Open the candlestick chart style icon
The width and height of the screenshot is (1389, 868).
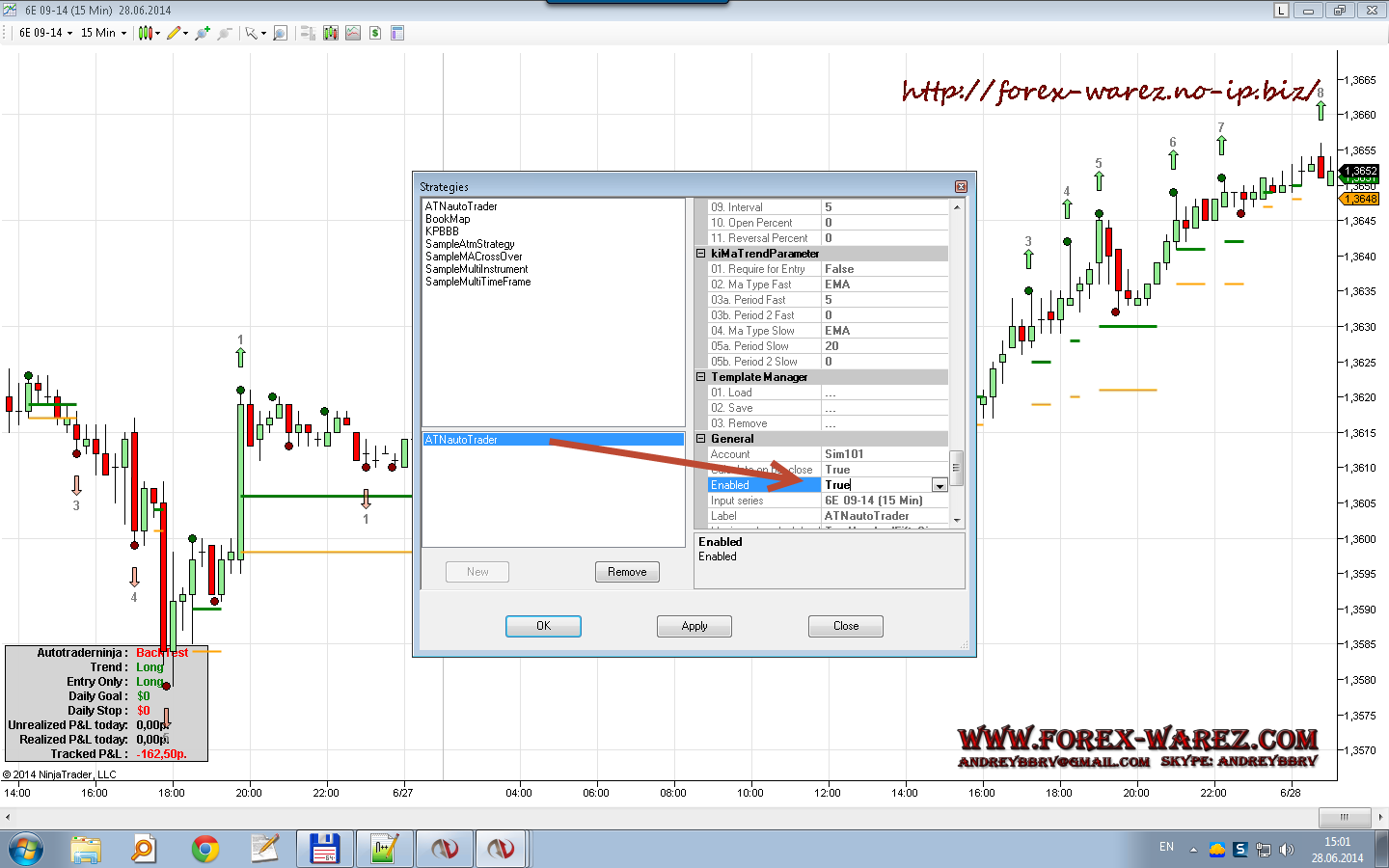click(146, 33)
